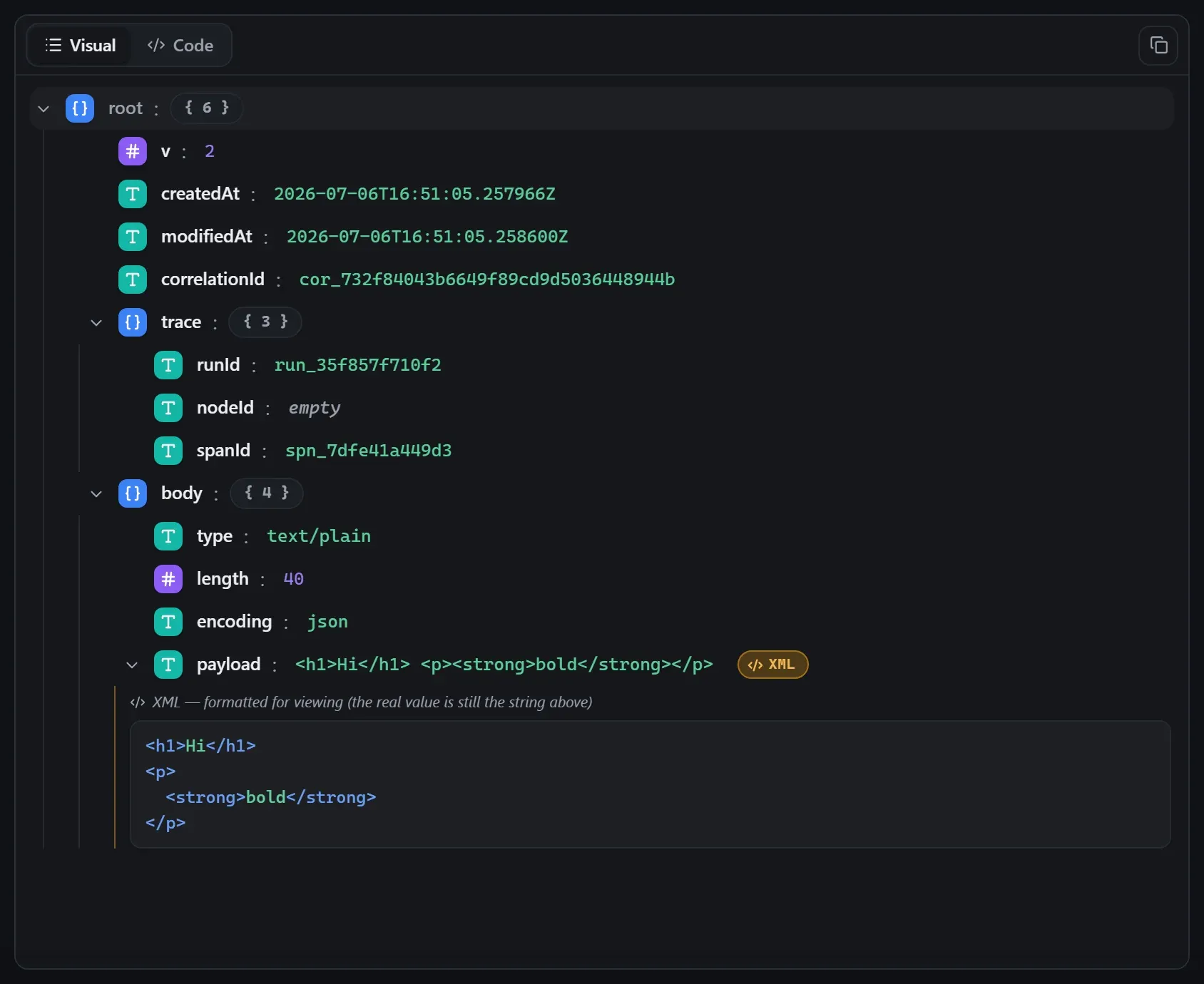Viewport: 1204px width, 984px height.
Task: Click the <h1>Hi</h1> line in XML preview
Action: tap(200, 746)
